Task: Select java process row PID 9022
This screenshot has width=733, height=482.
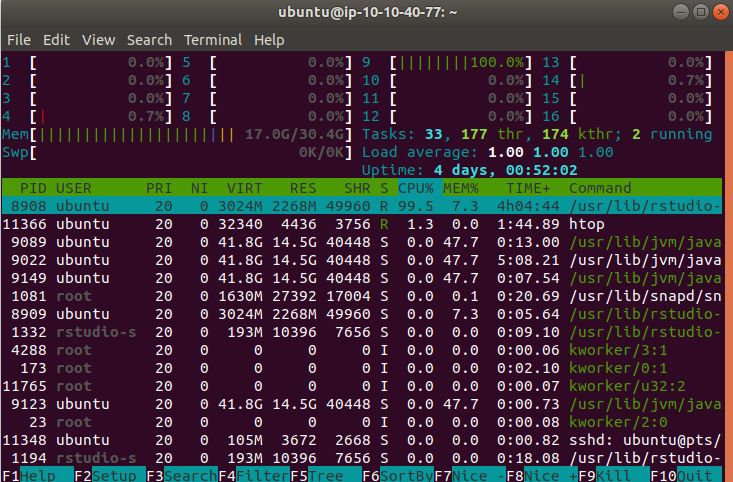Action: click(362, 260)
